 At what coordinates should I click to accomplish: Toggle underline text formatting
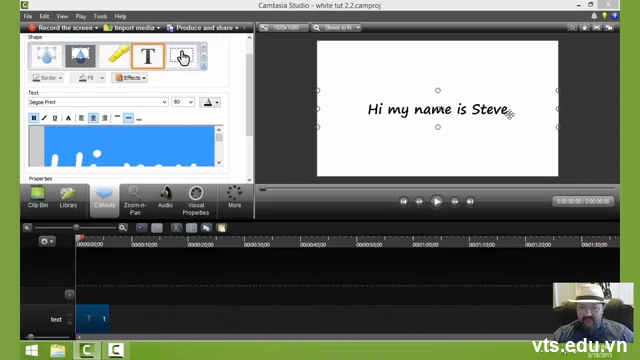click(x=55, y=118)
